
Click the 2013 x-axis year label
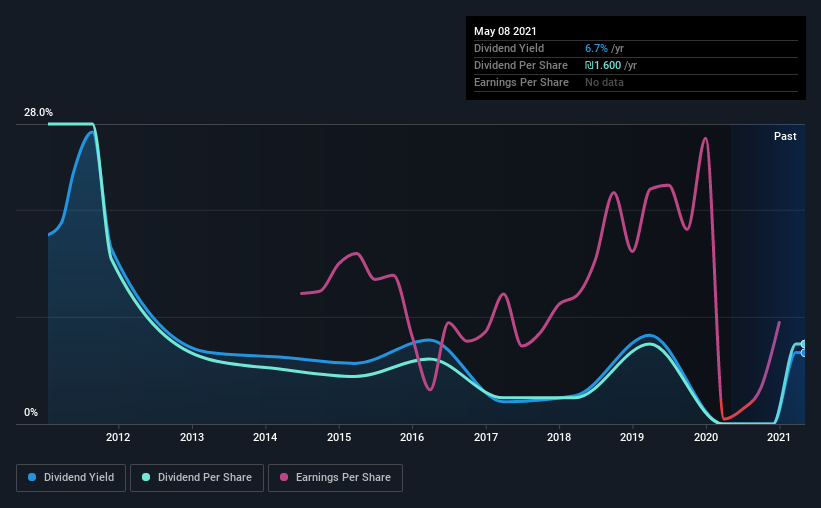[192, 437]
